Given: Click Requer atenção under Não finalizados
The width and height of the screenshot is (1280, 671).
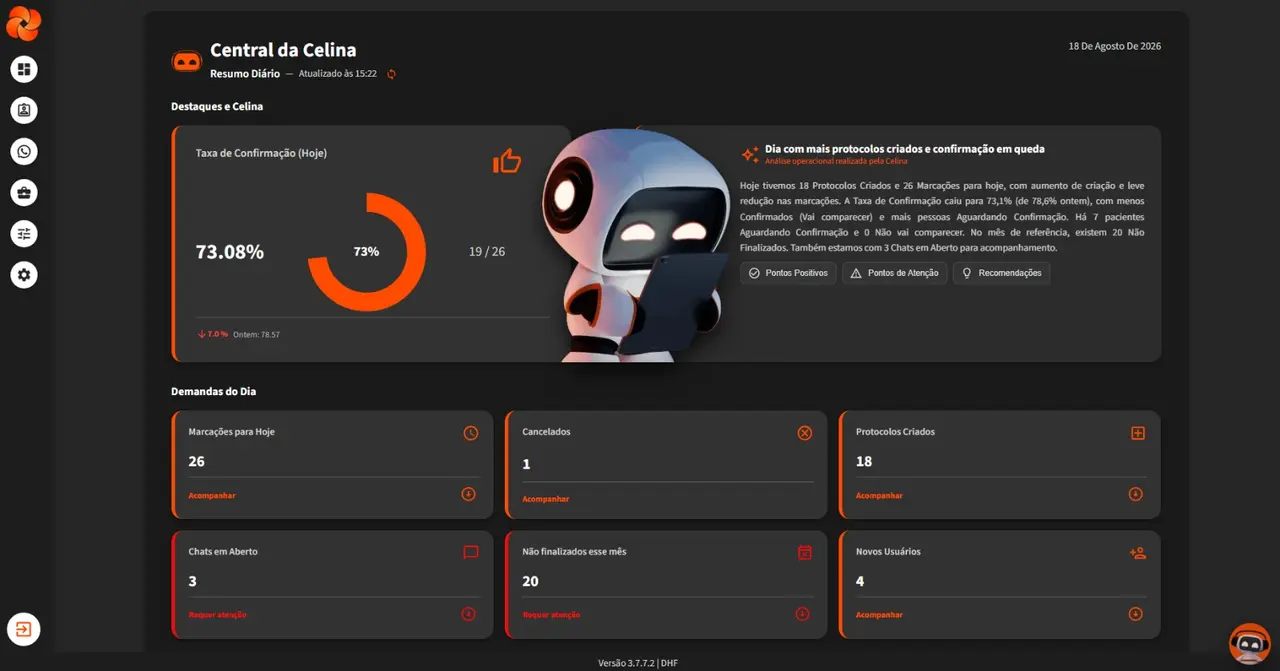Looking at the screenshot, I should click(551, 615).
